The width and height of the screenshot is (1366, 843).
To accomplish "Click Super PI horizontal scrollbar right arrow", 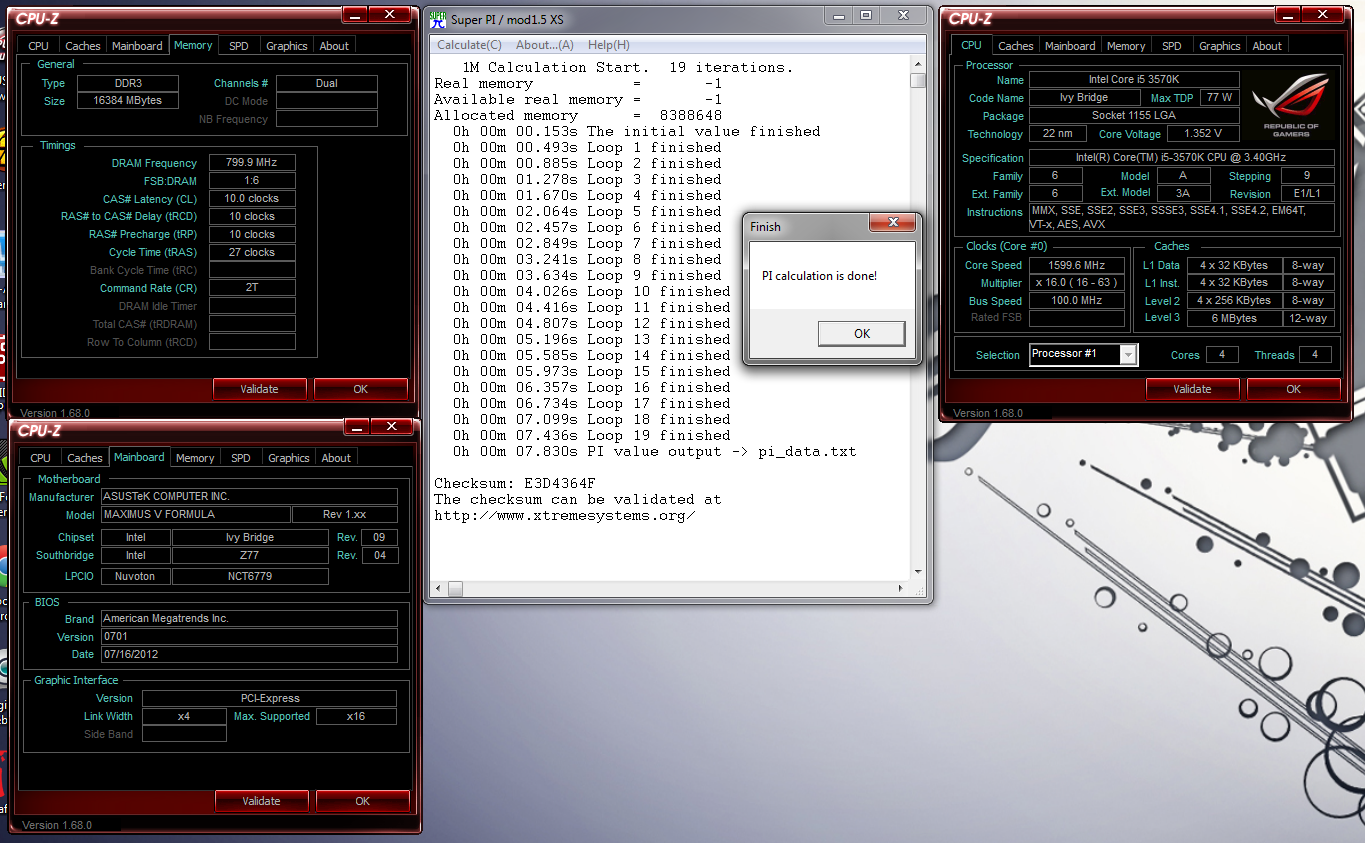I will [902, 588].
